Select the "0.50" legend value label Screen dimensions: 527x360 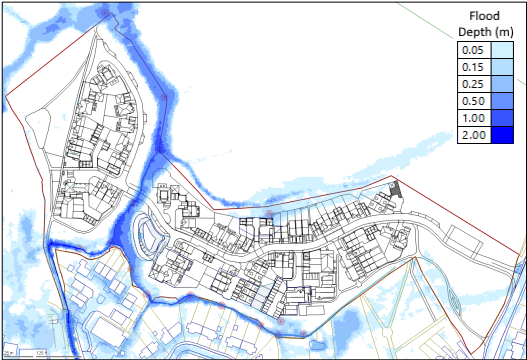473,101
